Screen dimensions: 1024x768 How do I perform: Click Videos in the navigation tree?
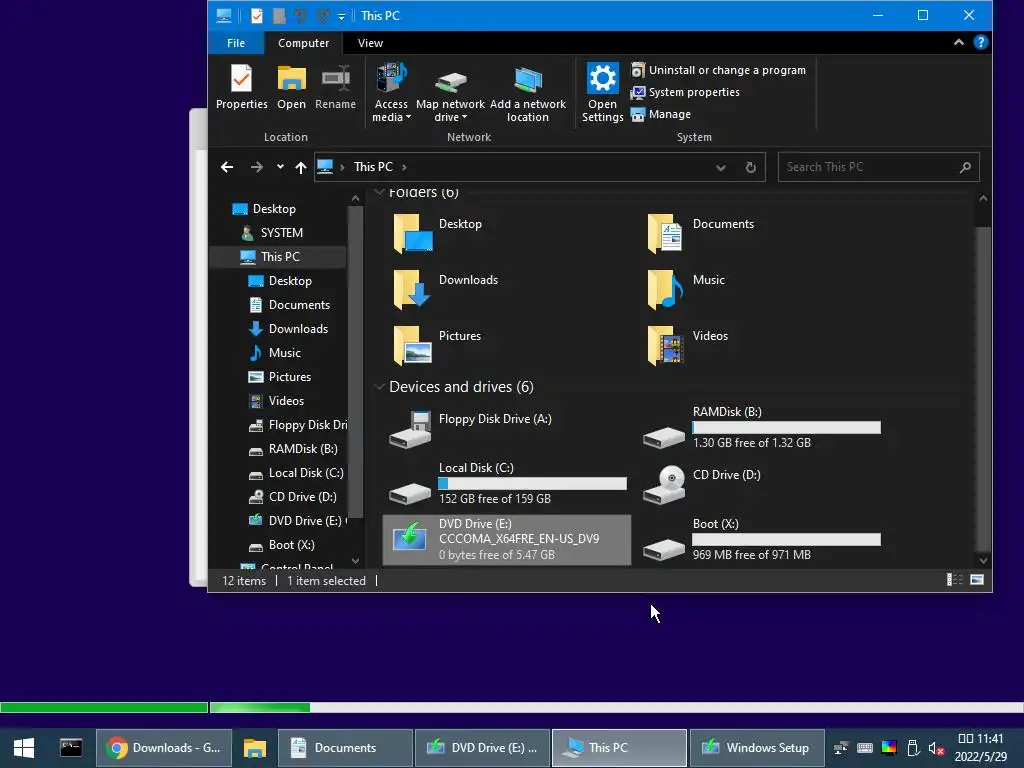pos(286,401)
